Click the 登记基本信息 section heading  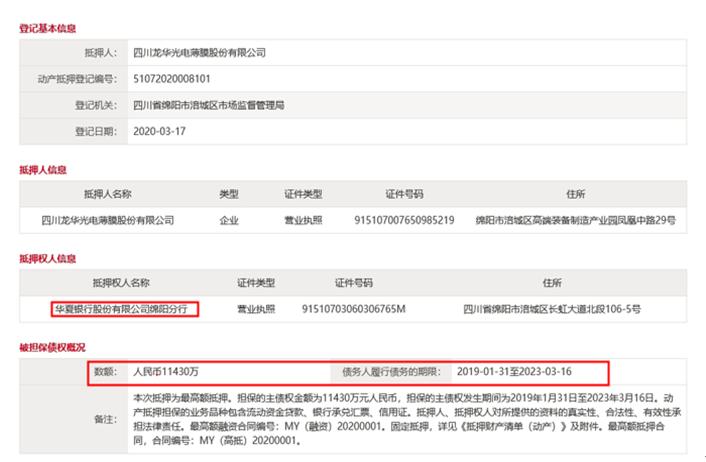(47, 28)
